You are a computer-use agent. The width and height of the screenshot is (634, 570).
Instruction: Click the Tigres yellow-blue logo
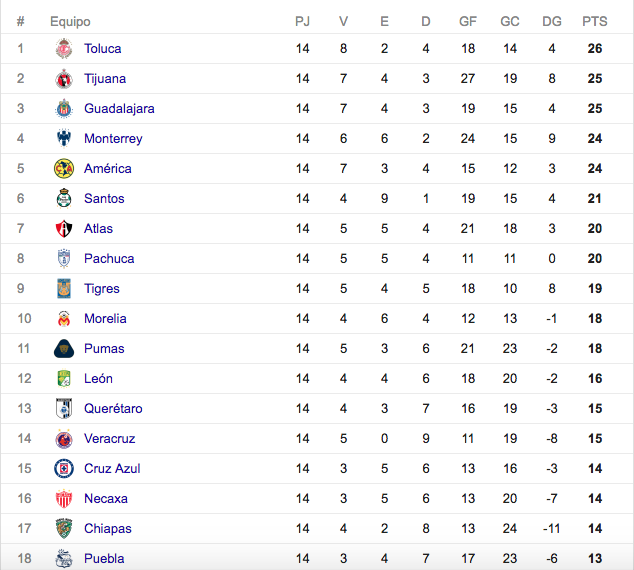(64, 288)
